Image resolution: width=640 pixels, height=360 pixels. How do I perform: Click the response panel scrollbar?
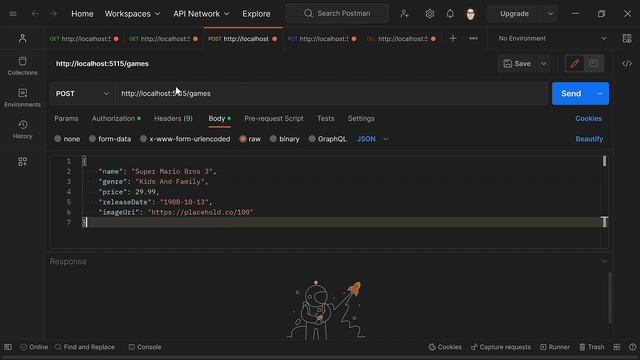(x=610, y=298)
